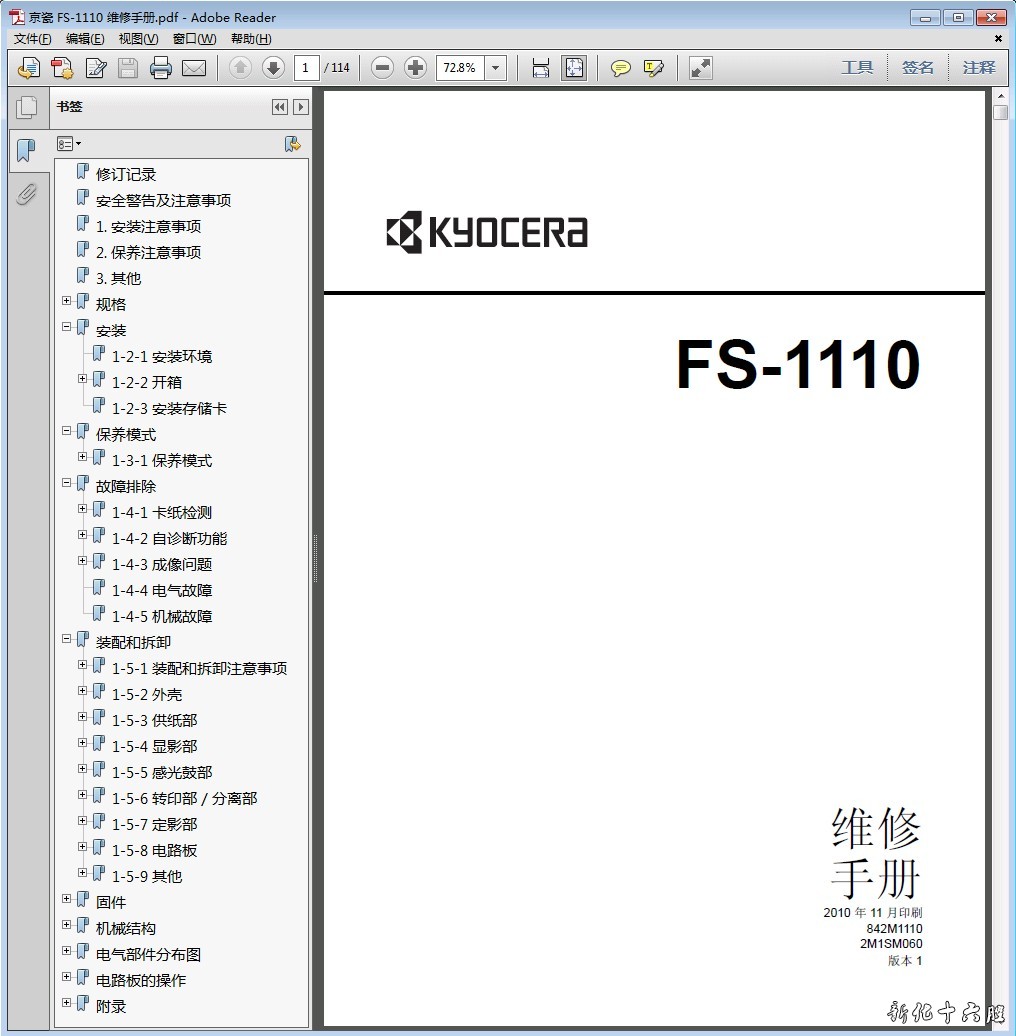Image resolution: width=1016 pixels, height=1036 pixels.
Task: Open the zoom percentage dropdown arrow
Action: point(496,68)
